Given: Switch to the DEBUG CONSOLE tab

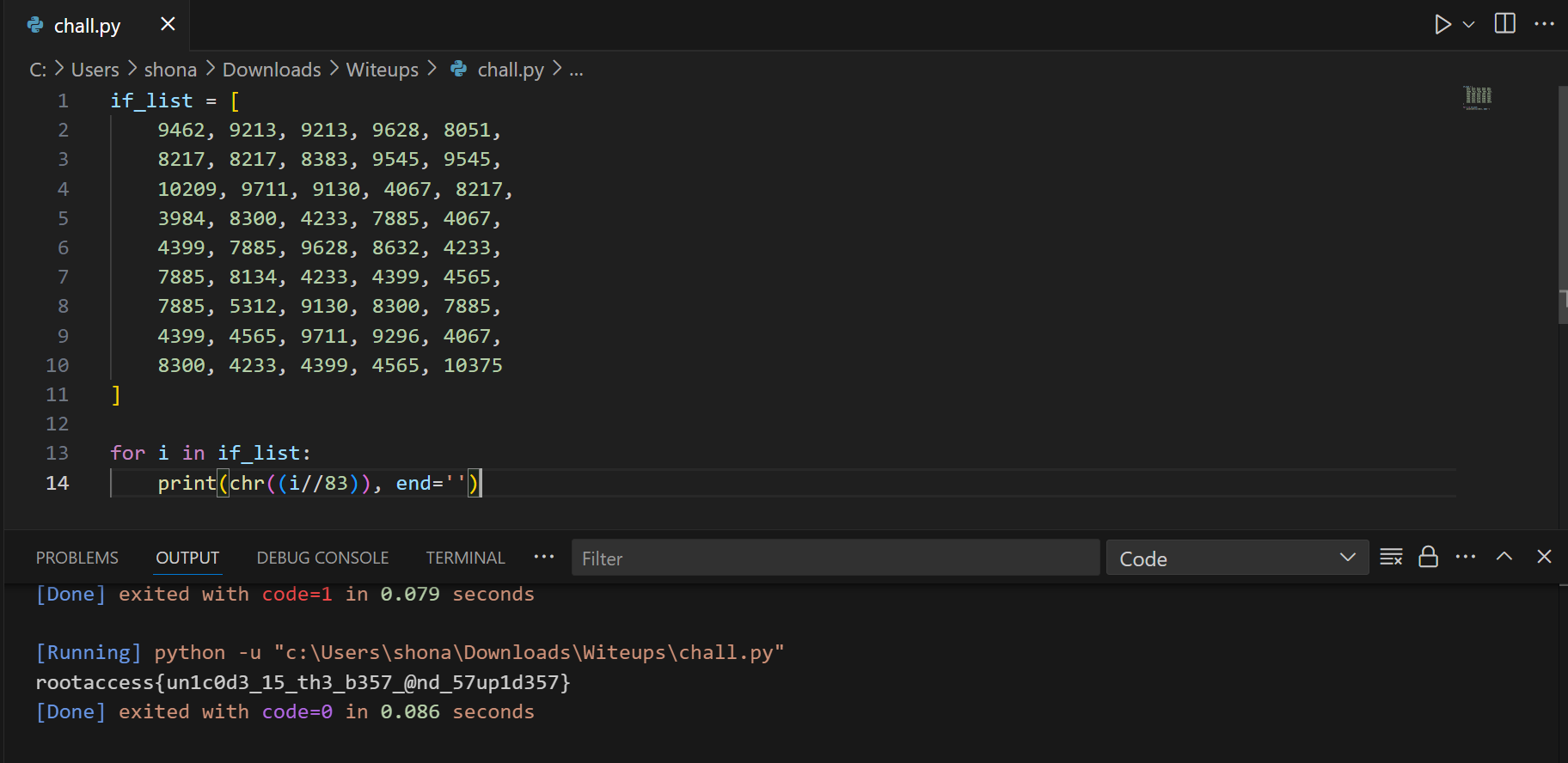Looking at the screenshot, I should pyautogui.click(x=322, y=558).
